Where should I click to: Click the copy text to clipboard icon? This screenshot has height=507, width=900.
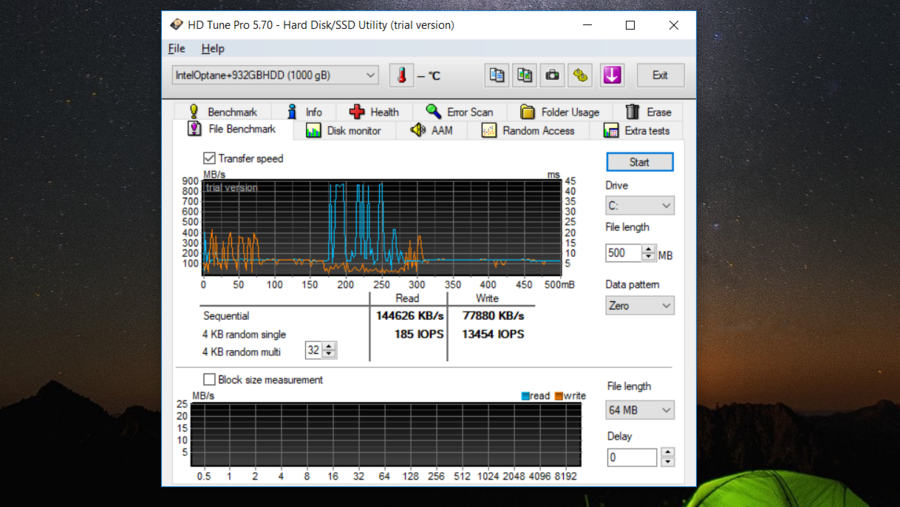(x=496, y=75)
